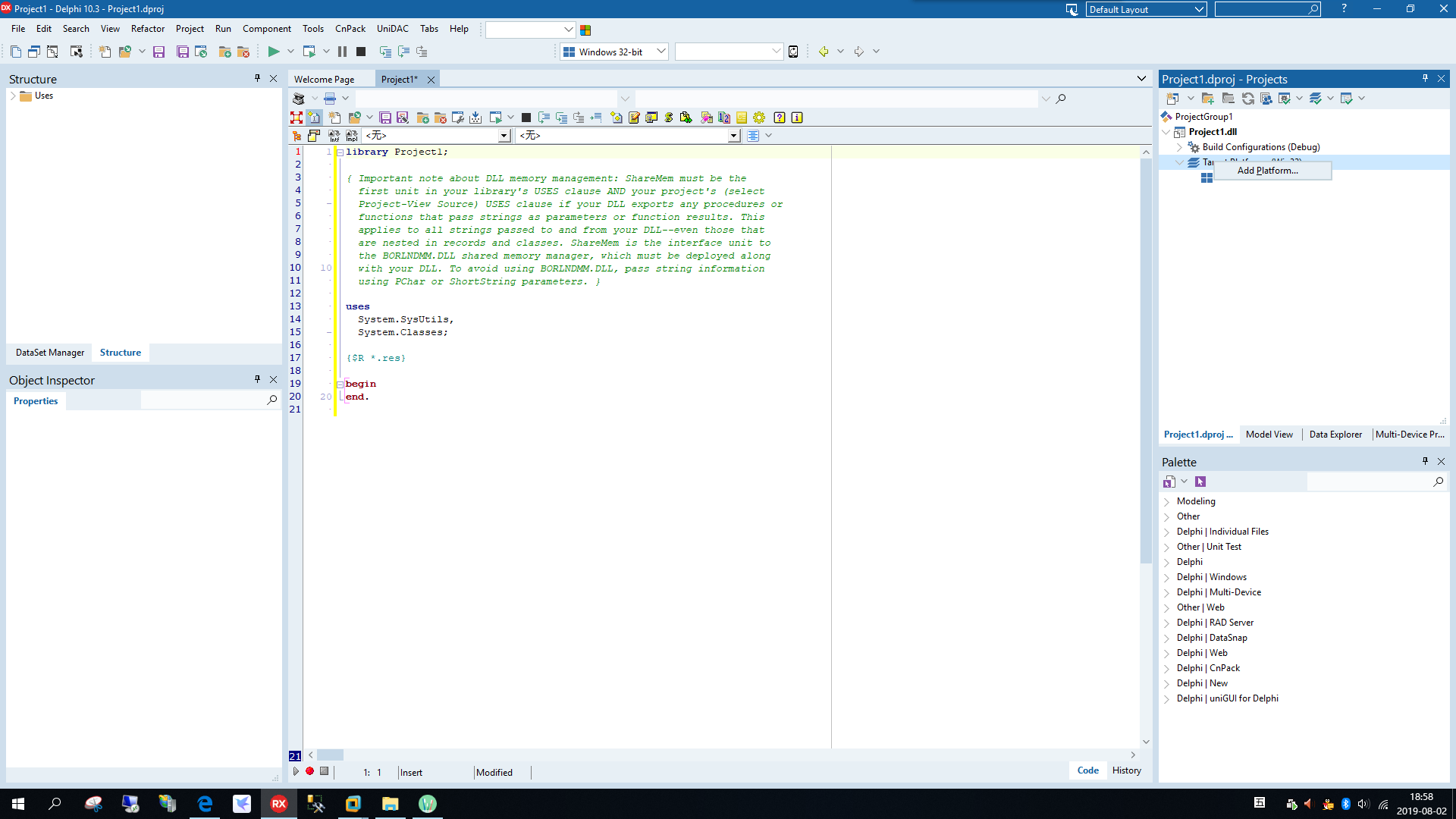The image size is (1456, 819).
Task: Pin the Object Inspector panel
Action: [257, 379]
